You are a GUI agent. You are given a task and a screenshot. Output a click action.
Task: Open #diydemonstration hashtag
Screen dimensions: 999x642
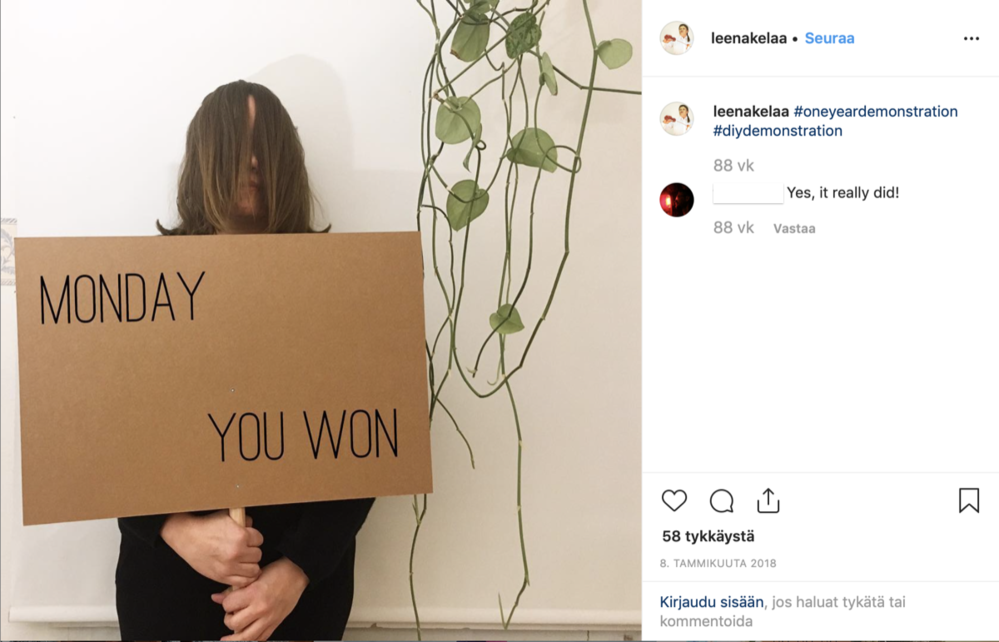point(777,131)
